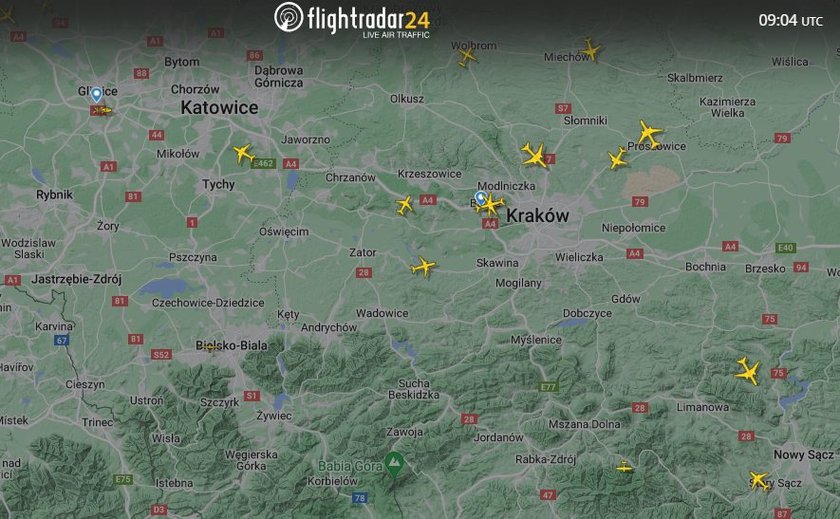The width and height of the screenshot is (840, 519).
Task: Click the plane next to the E462 sign
Action: point(244,154)
